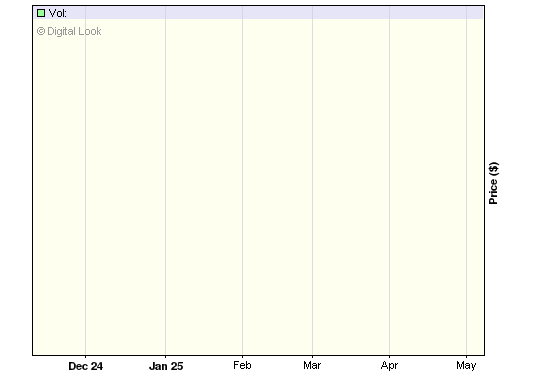The height and width of the screenshot is (391, 544).
Task: Select the Jan 25 axis label
Action: click(166, 366)
